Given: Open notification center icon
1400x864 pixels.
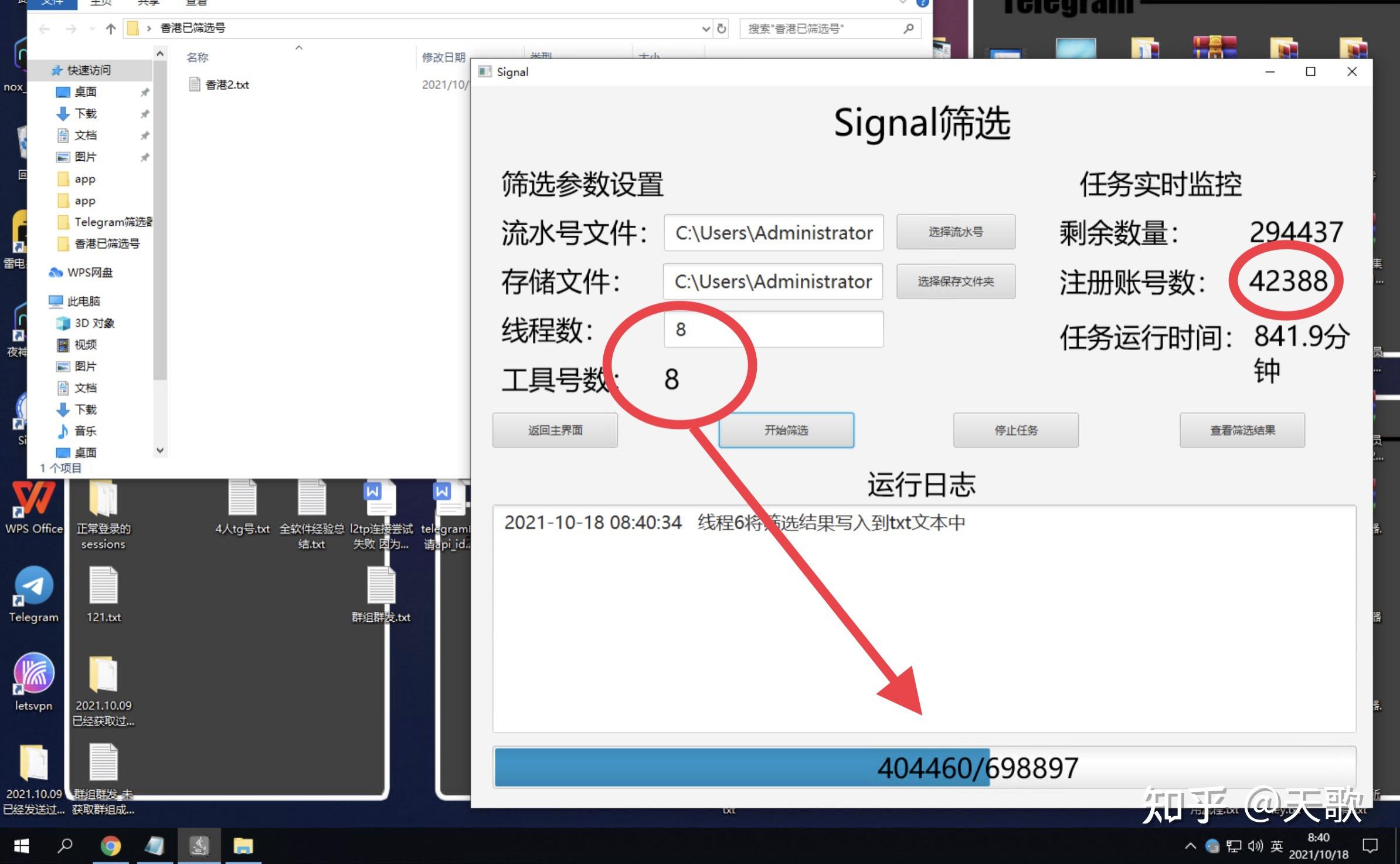Looking at the screenshot, I should tap(1370, 846).
